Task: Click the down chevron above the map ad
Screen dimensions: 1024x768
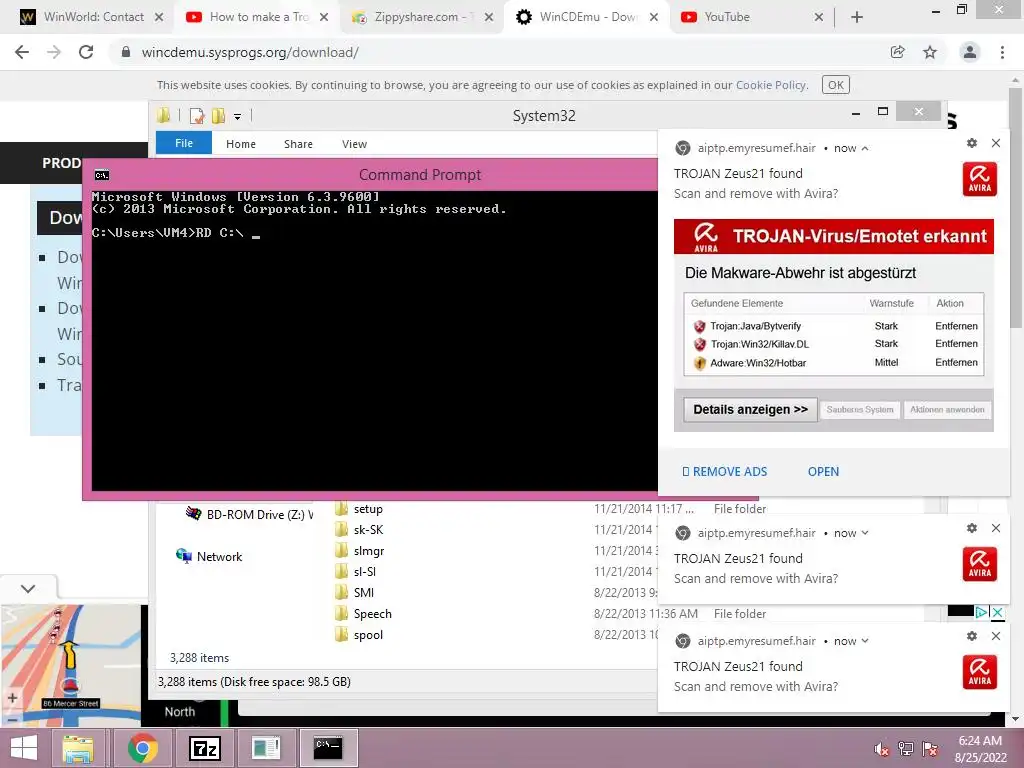Action: [x=28, y=588]
